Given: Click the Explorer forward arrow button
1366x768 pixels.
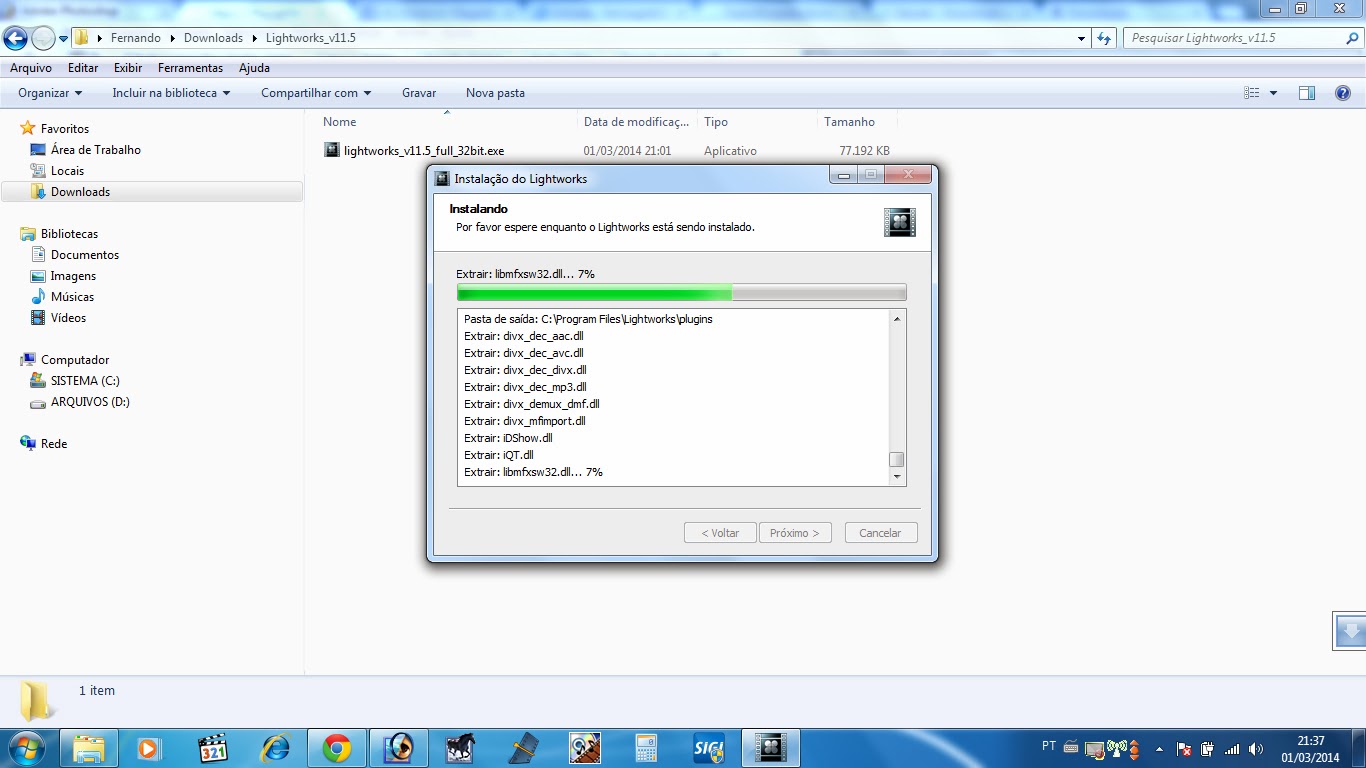Looking at the screenshot, I should [x=43, y=38].
